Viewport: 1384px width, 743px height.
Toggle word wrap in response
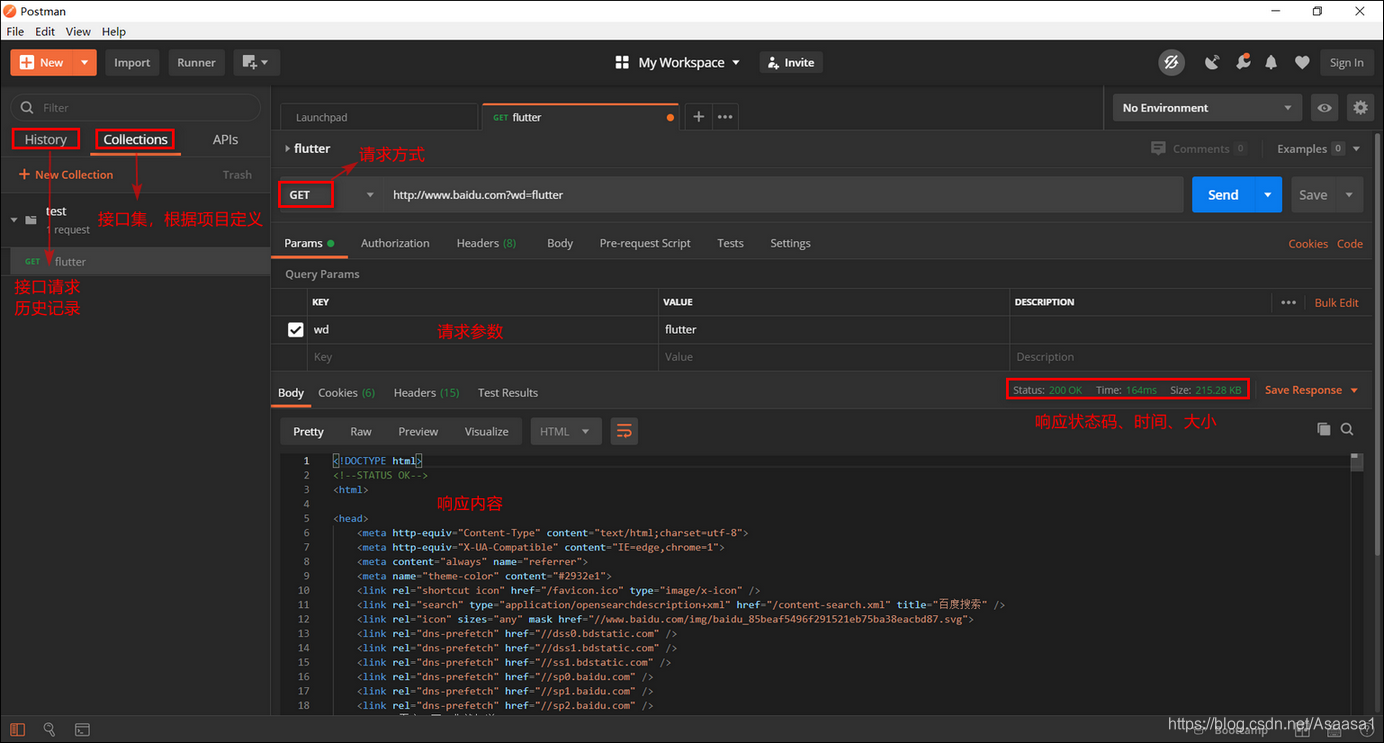624,431
